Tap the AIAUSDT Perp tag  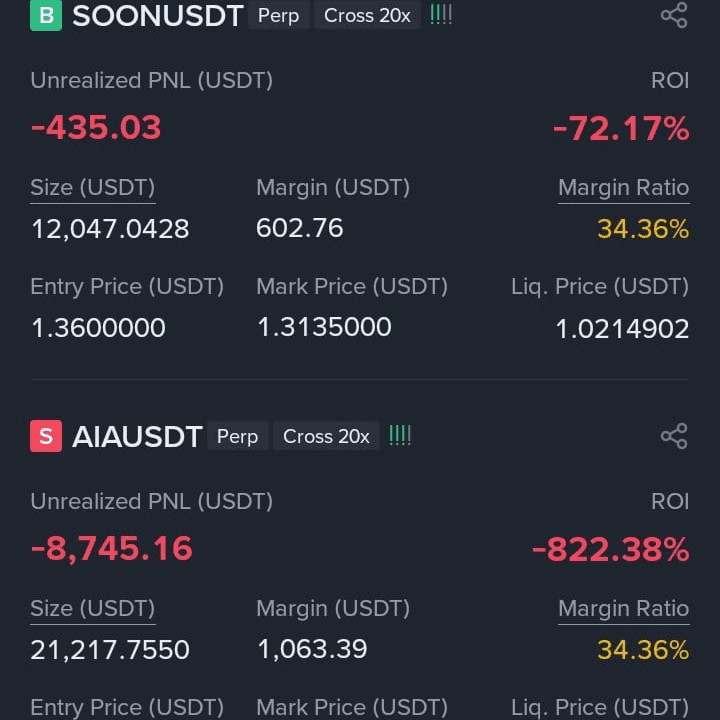(237, 436)
